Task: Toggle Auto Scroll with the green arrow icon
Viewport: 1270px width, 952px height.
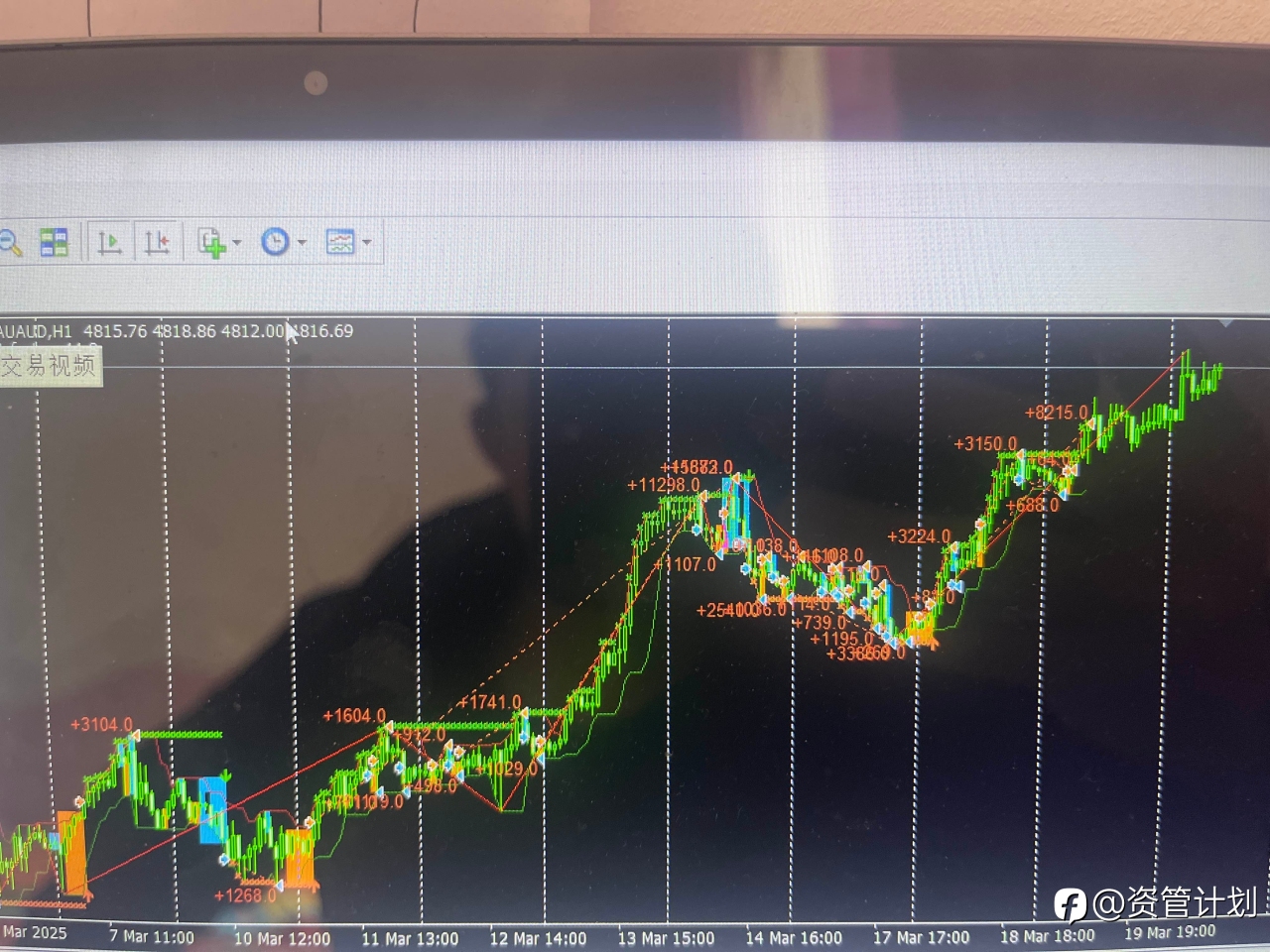Action: pyautogui.click(x=109, y=242)
